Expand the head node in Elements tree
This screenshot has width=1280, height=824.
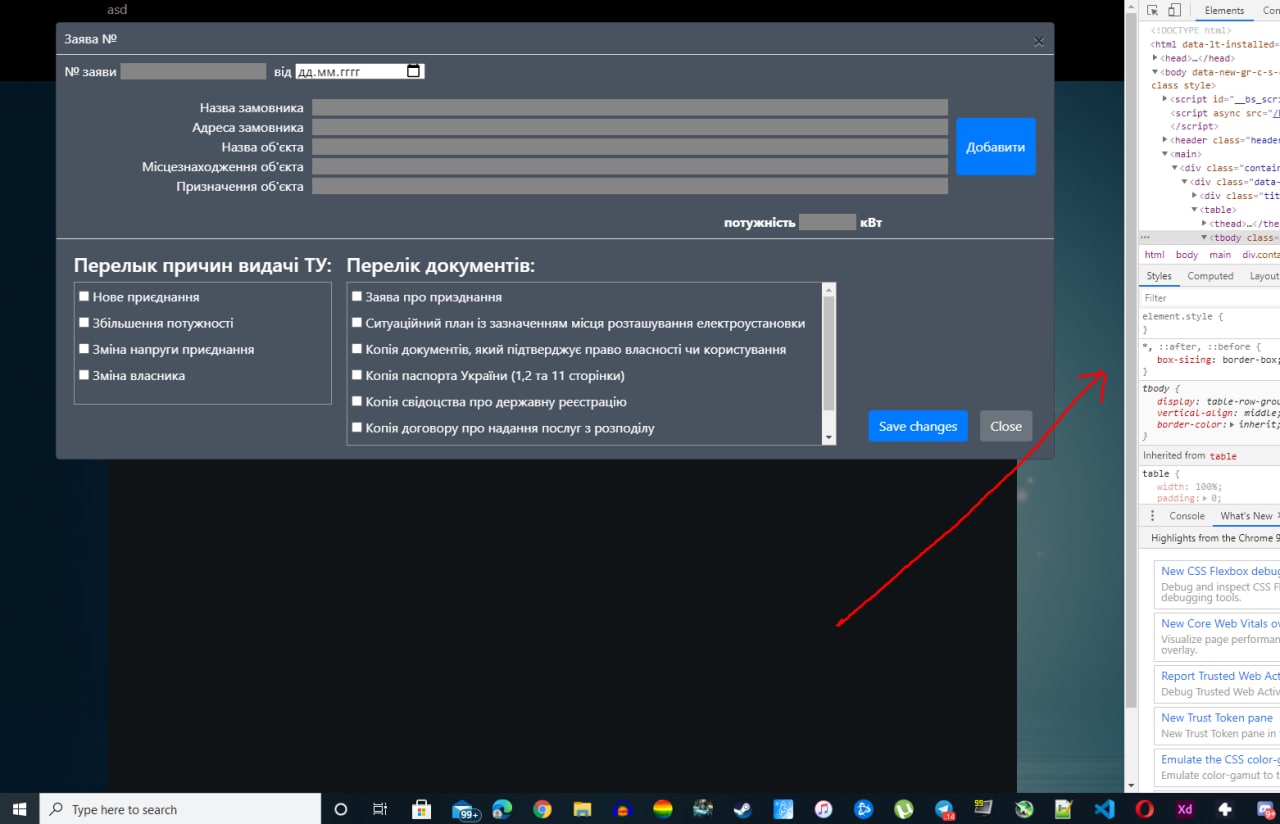tap(1155, 58)
